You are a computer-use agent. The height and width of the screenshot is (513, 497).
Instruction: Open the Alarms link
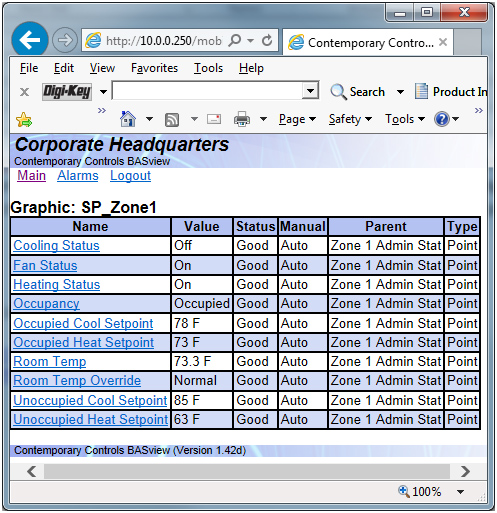pyautogui.click(x=78, y=176)
